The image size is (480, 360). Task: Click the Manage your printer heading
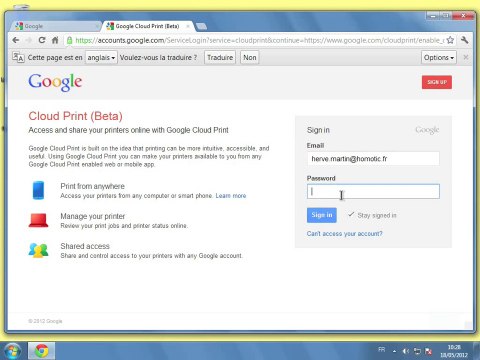click(x=93, y=216)
